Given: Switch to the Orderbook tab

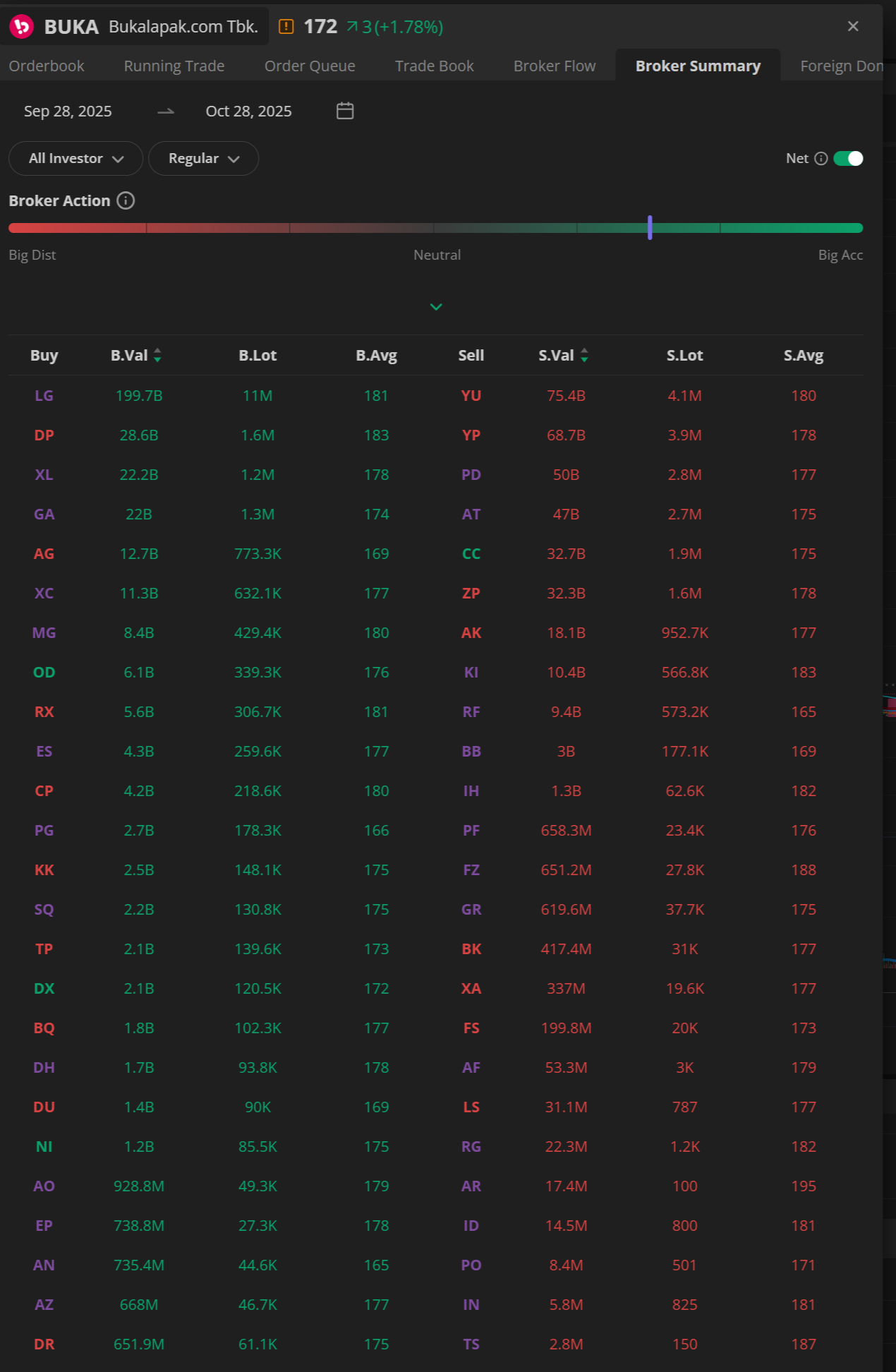Looking at the screenshot, I should pos(47,66).
